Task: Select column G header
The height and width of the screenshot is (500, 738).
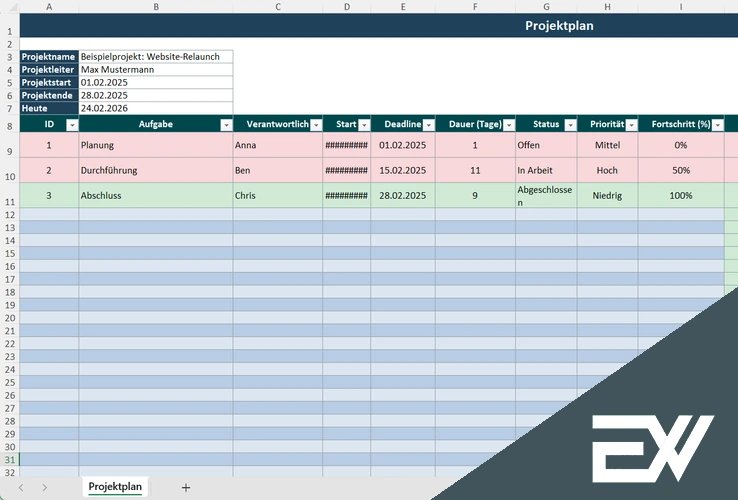Action: [x=546, y=7]
